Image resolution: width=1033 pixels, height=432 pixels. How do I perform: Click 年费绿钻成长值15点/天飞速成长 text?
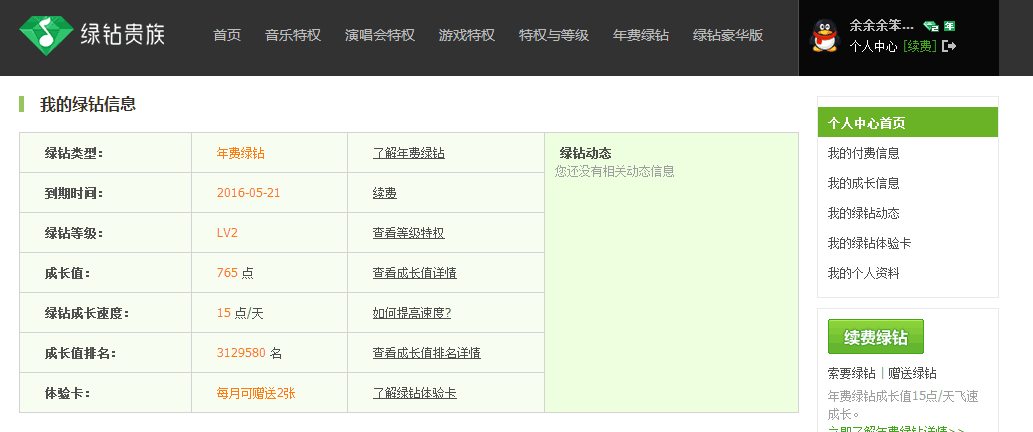pos(903,405)
